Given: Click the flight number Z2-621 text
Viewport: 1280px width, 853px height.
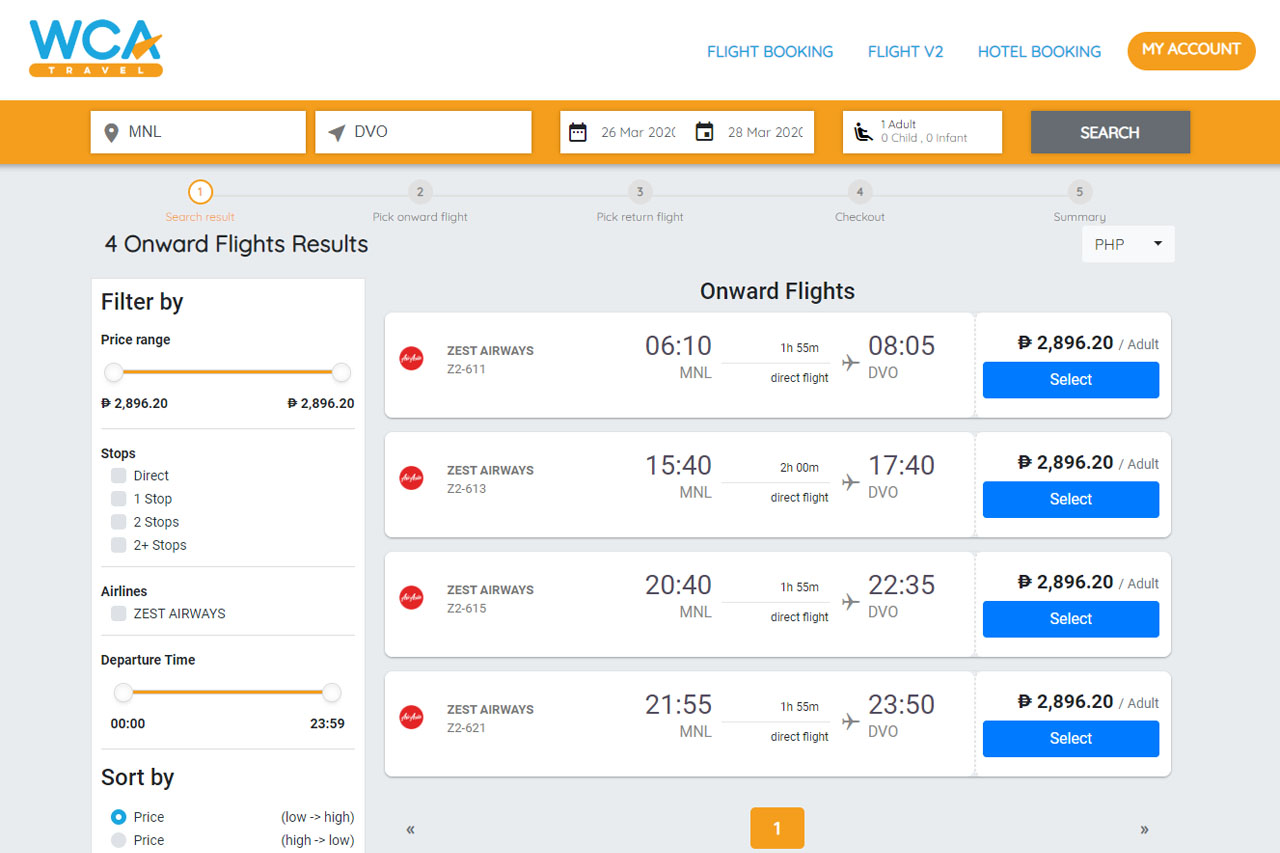Looking at the screenshot, I should (x=466, y=728).
